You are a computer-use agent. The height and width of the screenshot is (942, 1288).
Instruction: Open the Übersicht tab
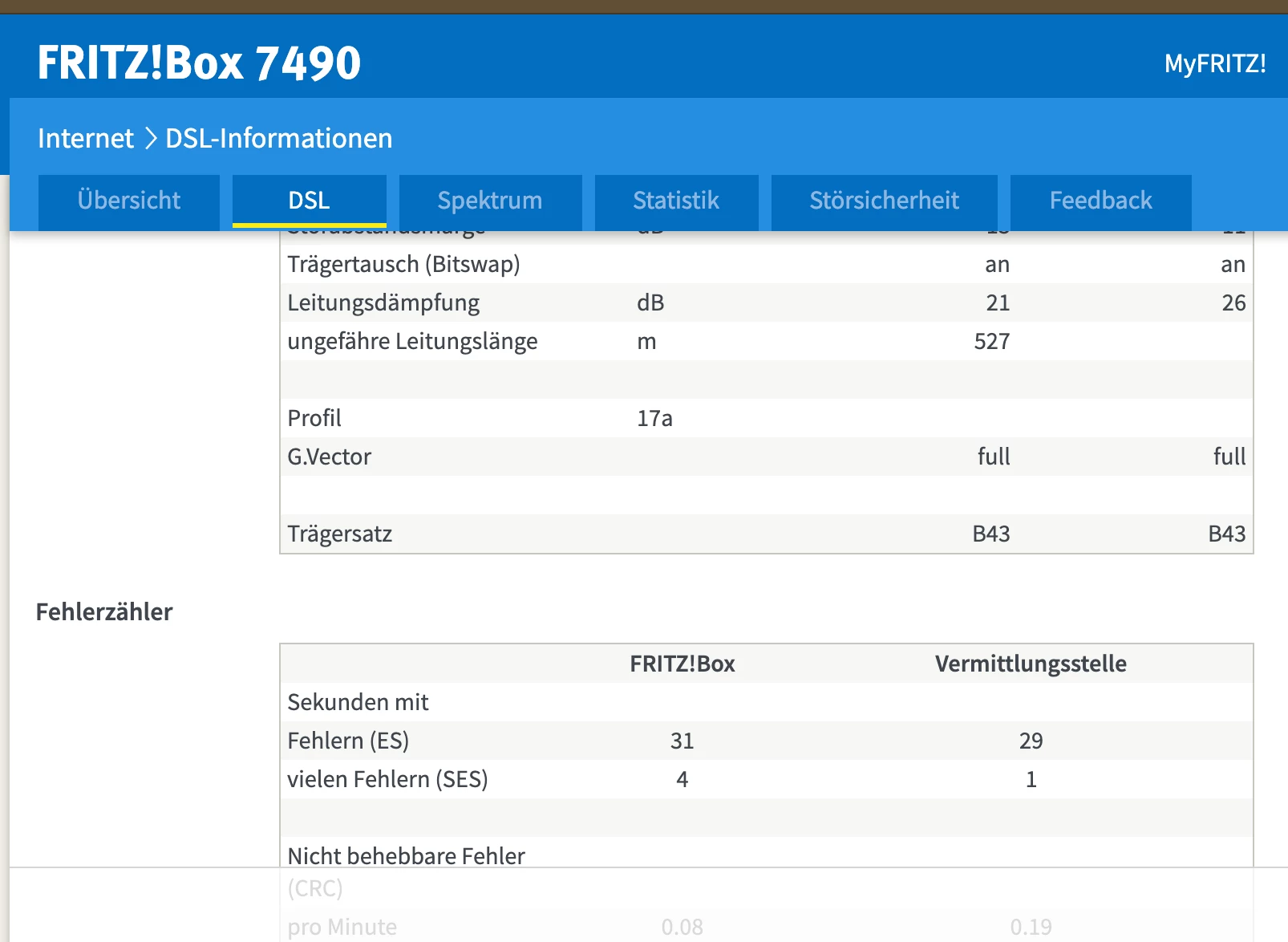tap(129, 201)
